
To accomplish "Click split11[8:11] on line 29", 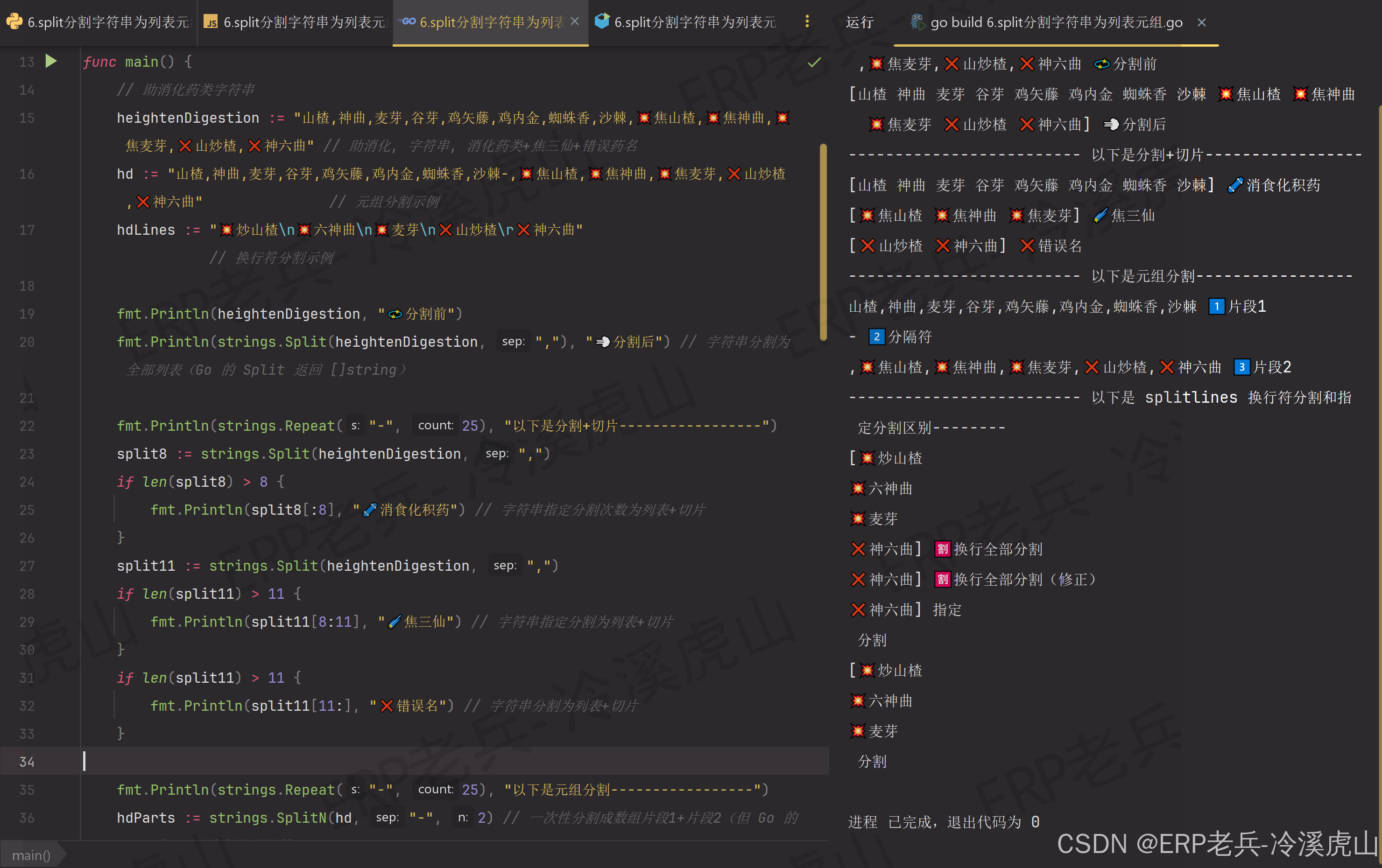I will (305, 621).
